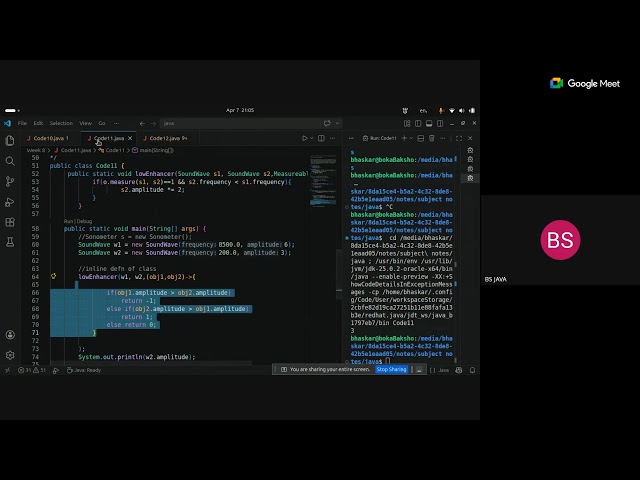Toggle the primary sidebar layout button
The image size is (640, 480).
(418, 123)
